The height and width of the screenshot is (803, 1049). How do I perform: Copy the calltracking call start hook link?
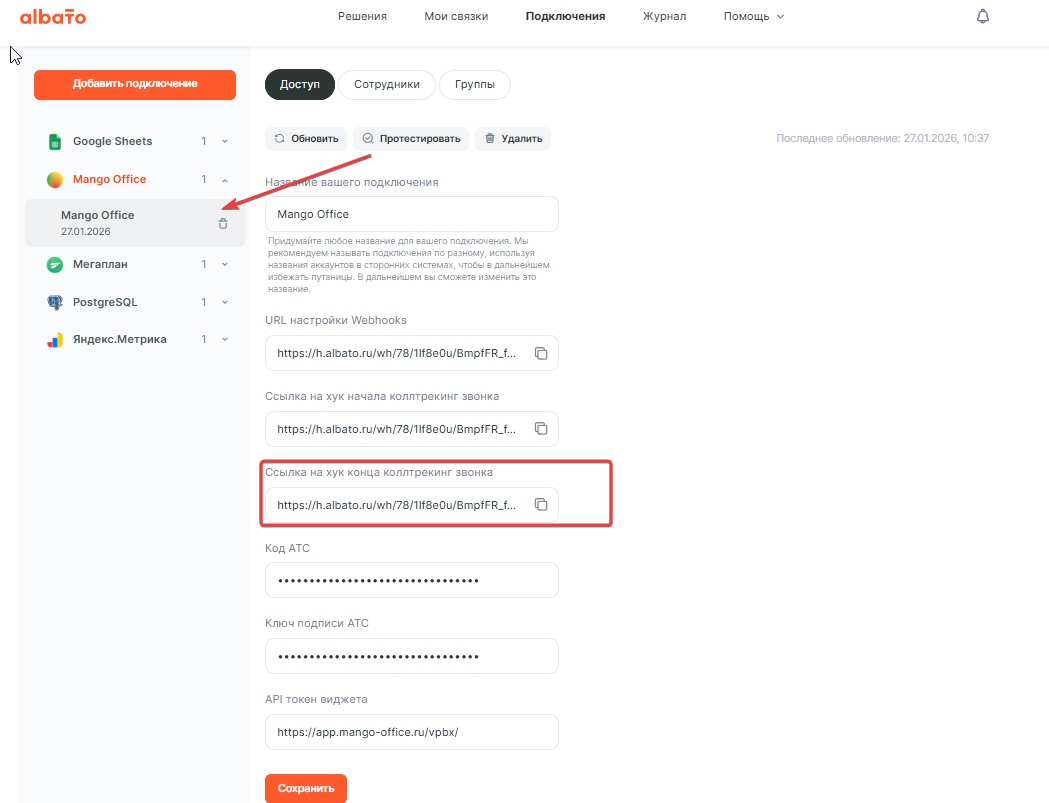(541, 429)
